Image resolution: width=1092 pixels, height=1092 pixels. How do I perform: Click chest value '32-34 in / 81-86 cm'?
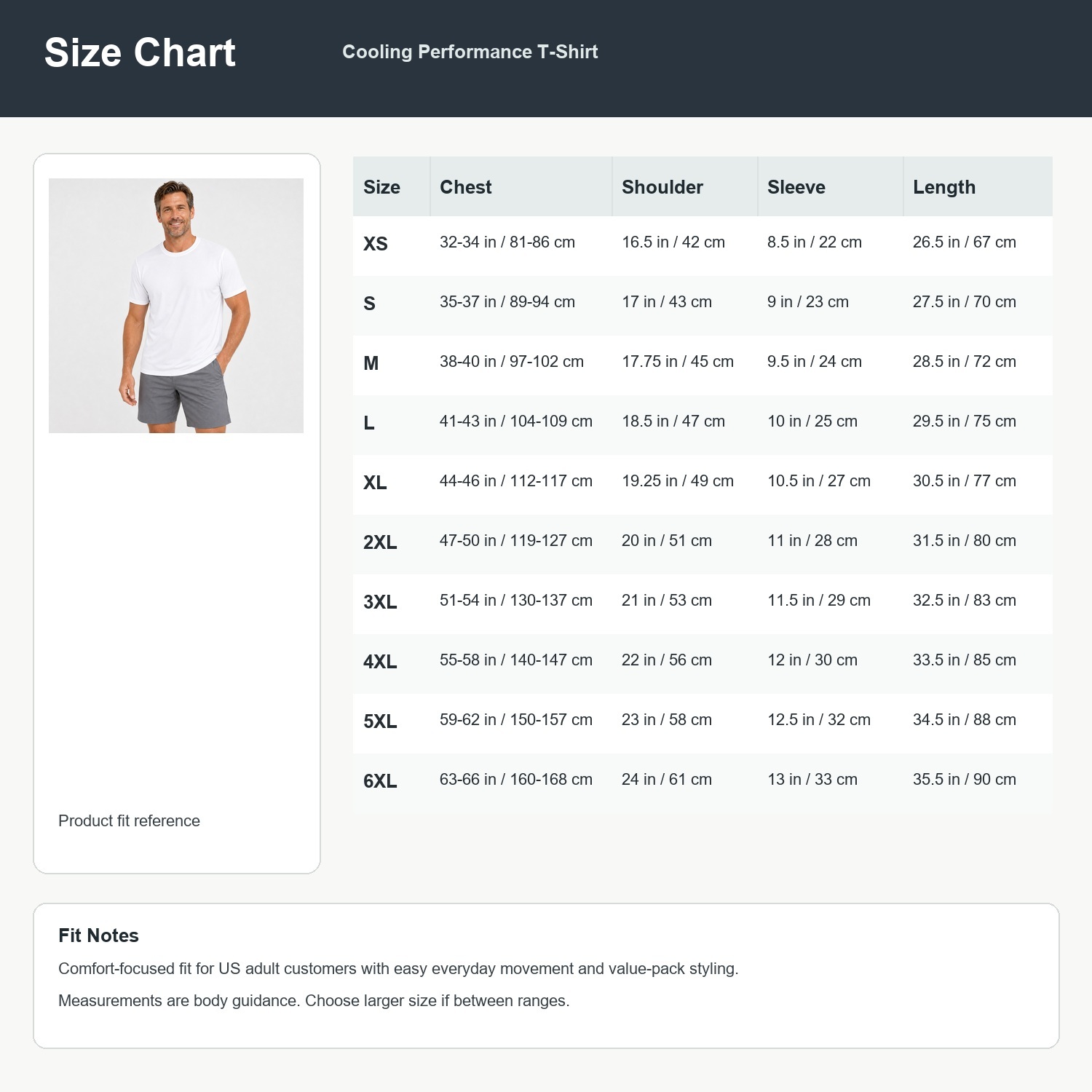(507, 242)
